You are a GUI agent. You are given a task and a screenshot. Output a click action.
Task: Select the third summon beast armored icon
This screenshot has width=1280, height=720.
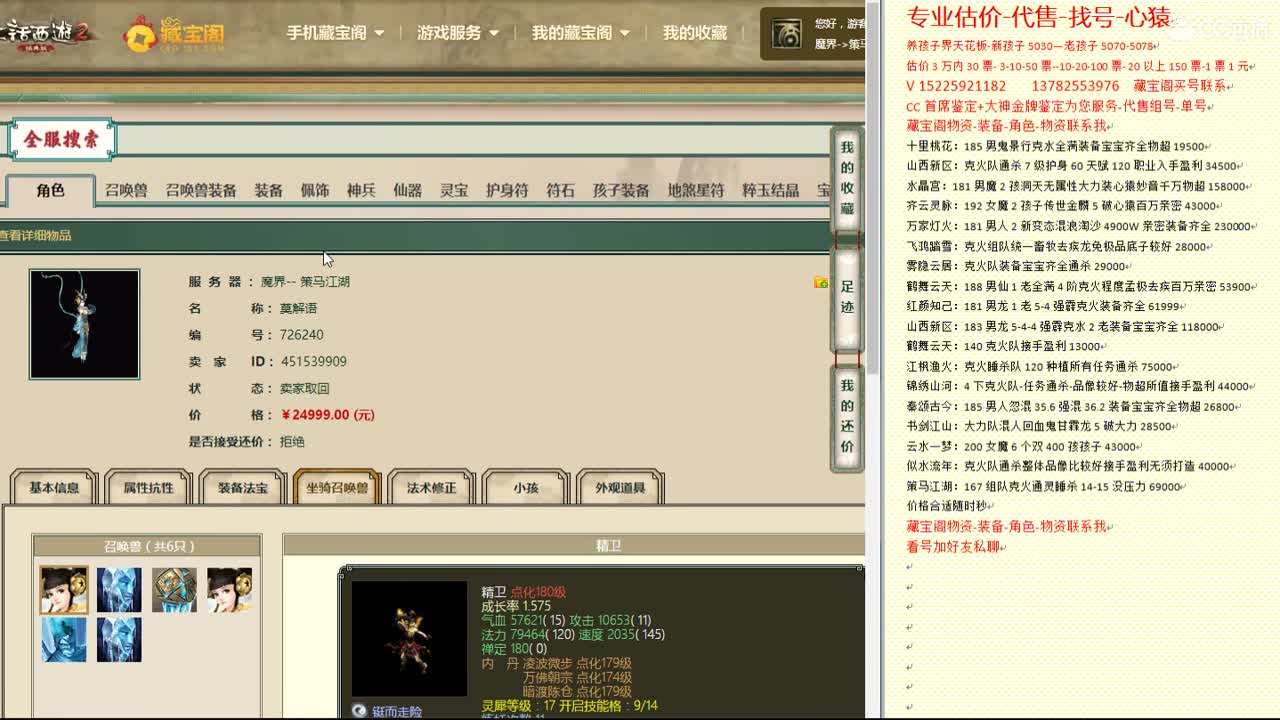(x=174, y=590)
